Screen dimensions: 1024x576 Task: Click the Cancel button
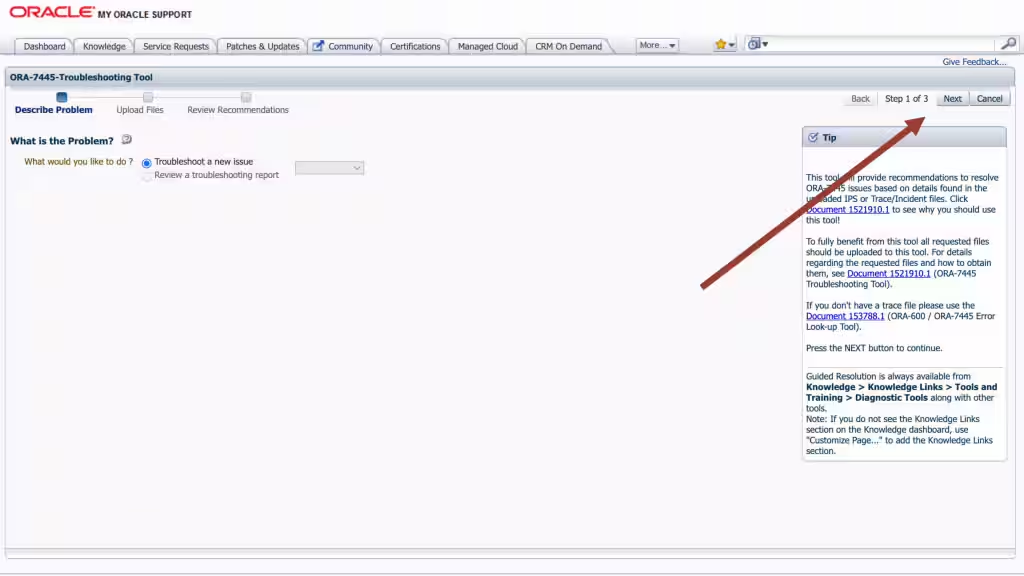989,99
